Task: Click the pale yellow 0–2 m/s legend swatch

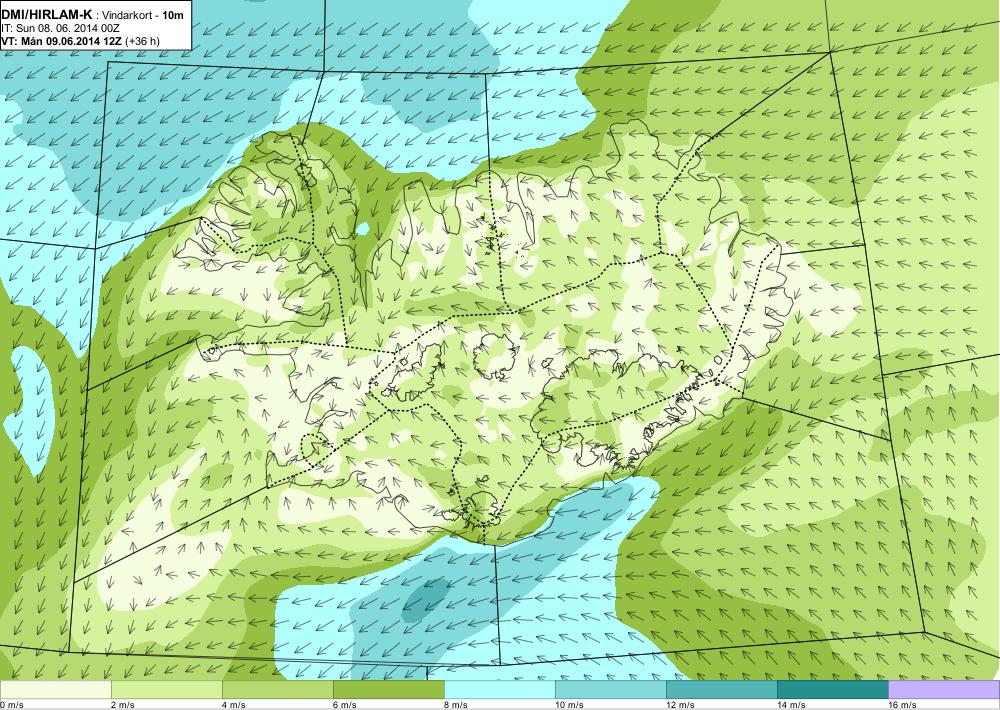Action: coord(55,690)
